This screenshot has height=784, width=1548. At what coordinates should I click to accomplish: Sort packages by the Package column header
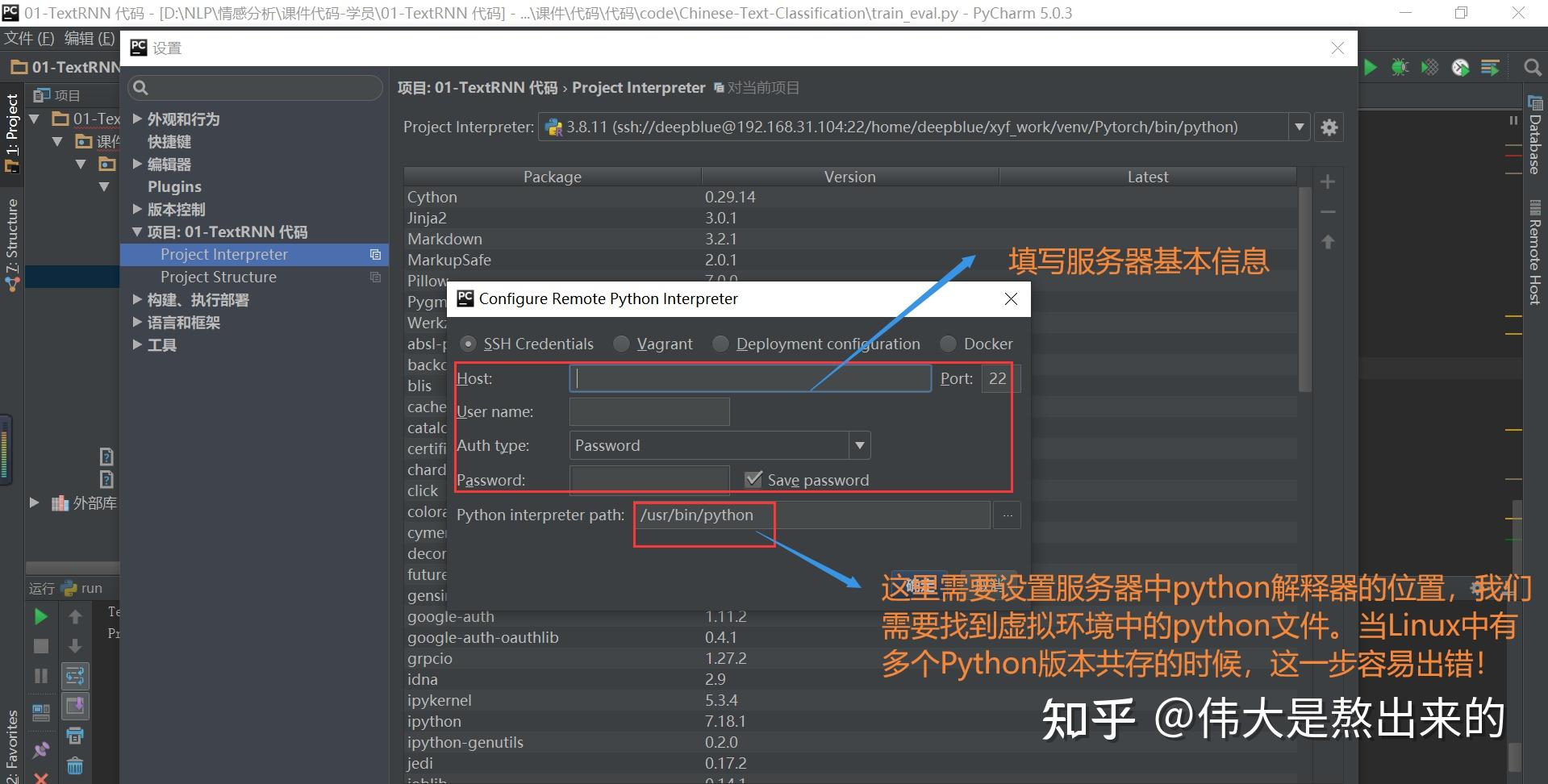pyautogui.click(x=553, y=177)
